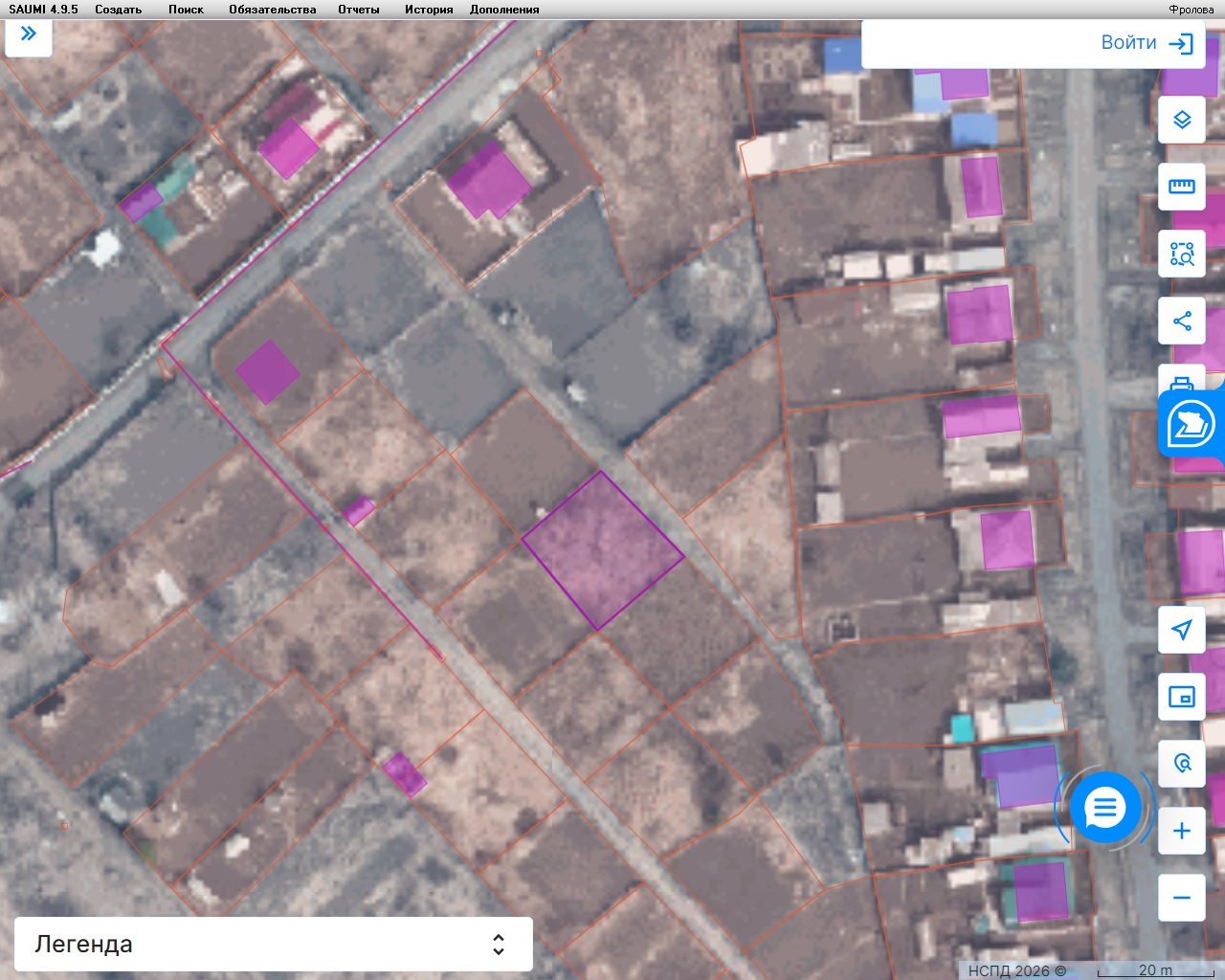The image size is (1225, 980).
Task: Expand the side panel with double chevron
Action: 29,34
